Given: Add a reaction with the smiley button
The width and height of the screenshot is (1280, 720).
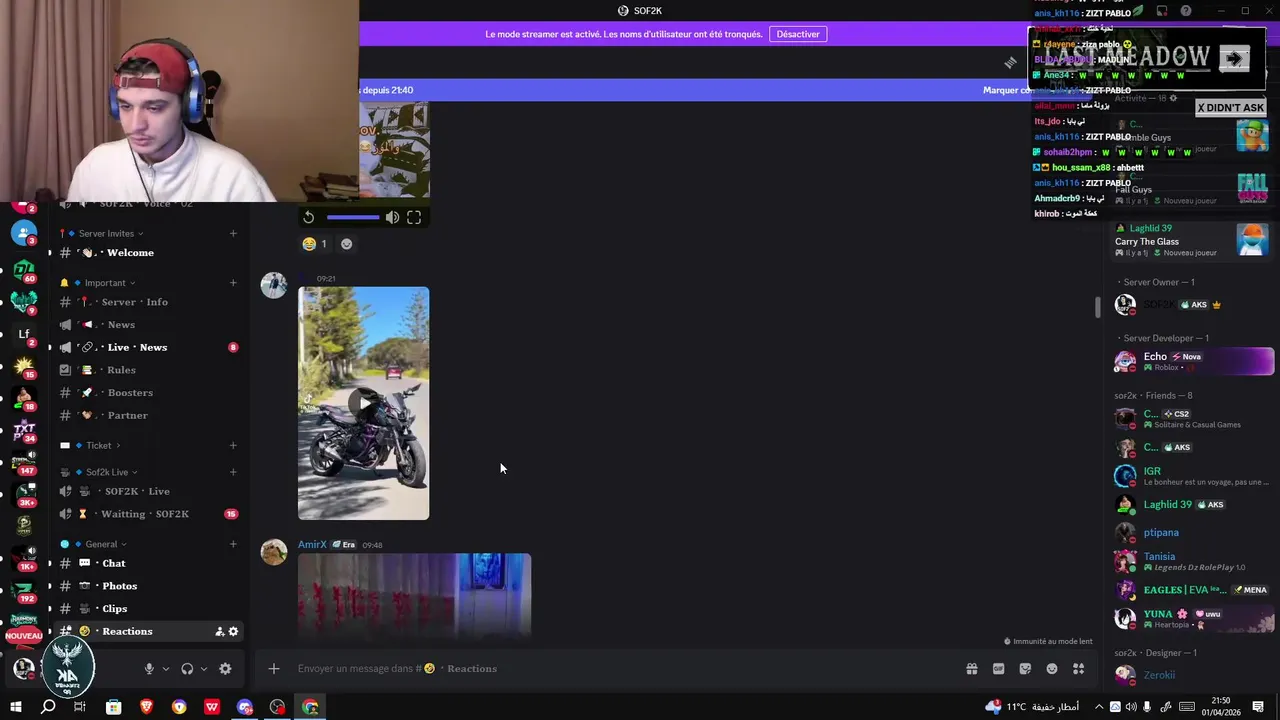Looking at the screenshot, I should (x=346, y=244).
